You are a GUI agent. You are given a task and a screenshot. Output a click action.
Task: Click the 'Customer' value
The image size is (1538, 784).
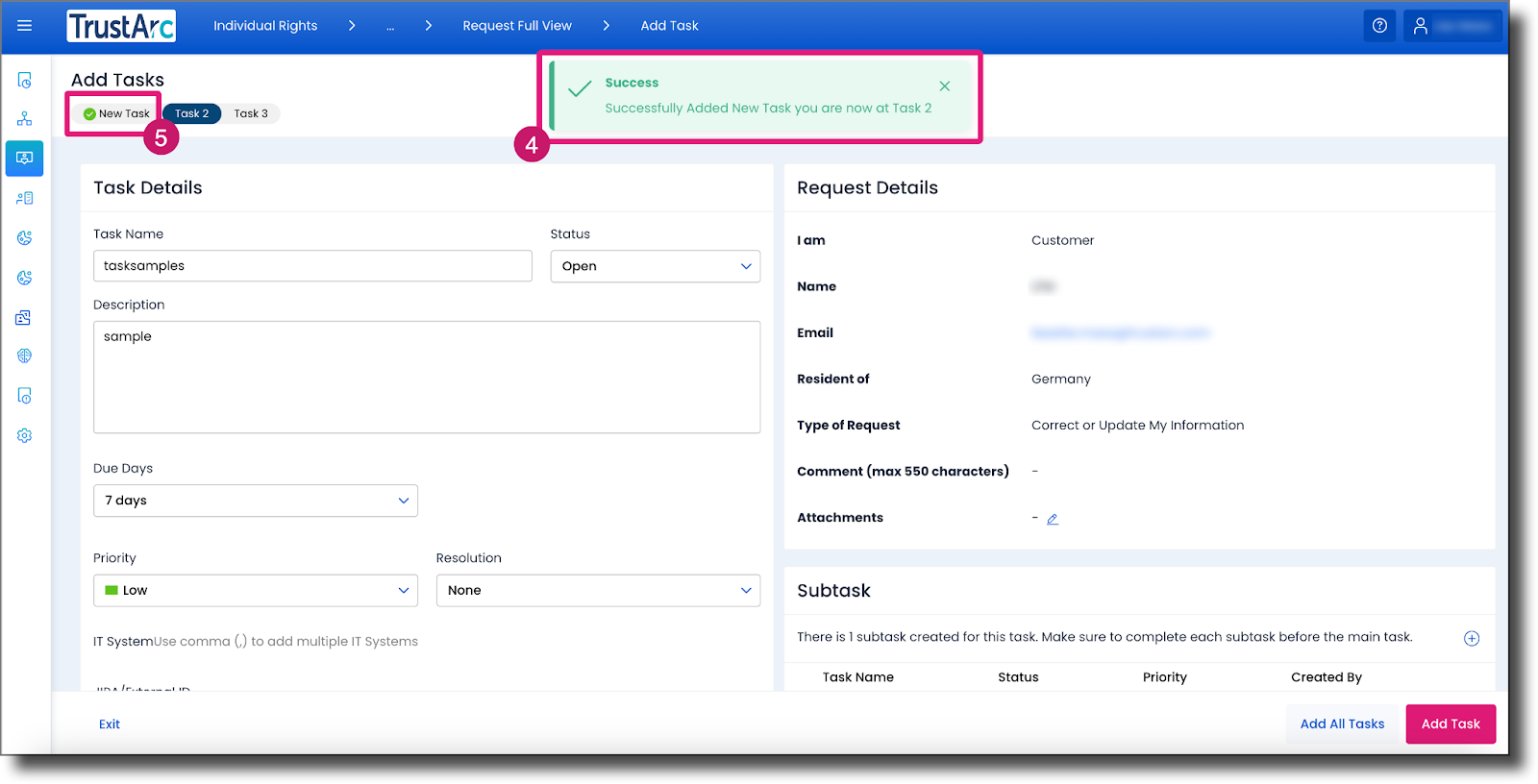pos(1062,240)
